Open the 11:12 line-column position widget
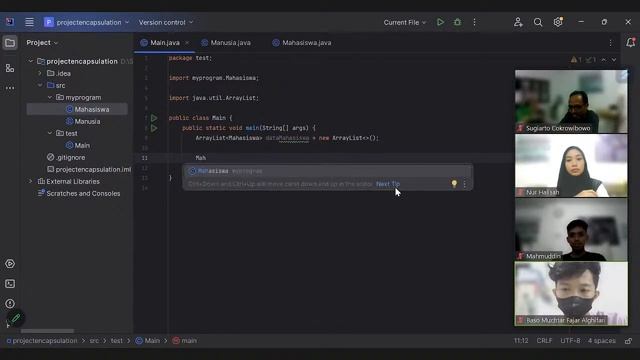Screen dimensions: 640x360 point(521,340)
